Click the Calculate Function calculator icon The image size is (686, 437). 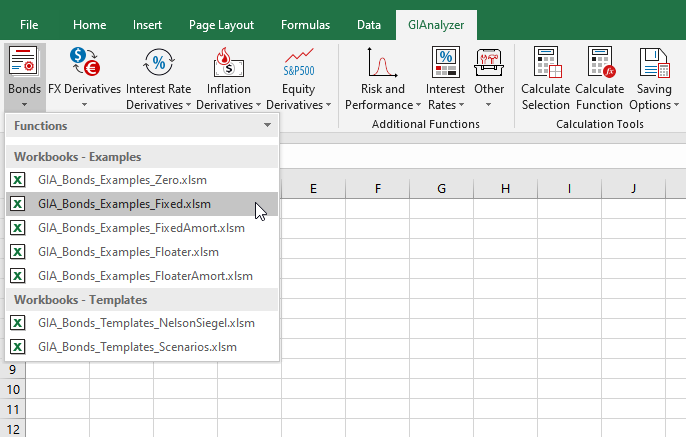tap(602, 62)
